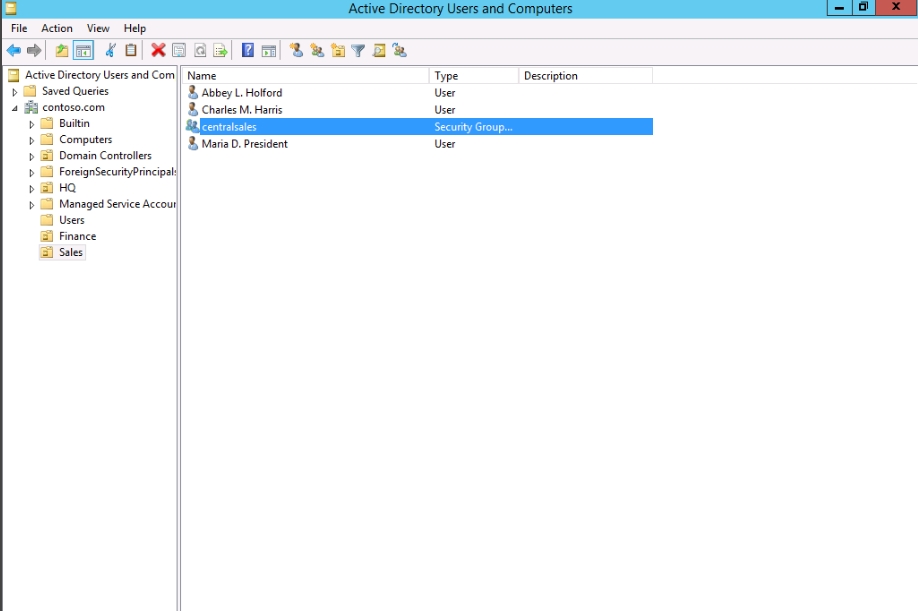This screenshot has width=918, height=611.
Task: Expand the Builtin container
Action: pyautogui.click(x=32, y=124)
